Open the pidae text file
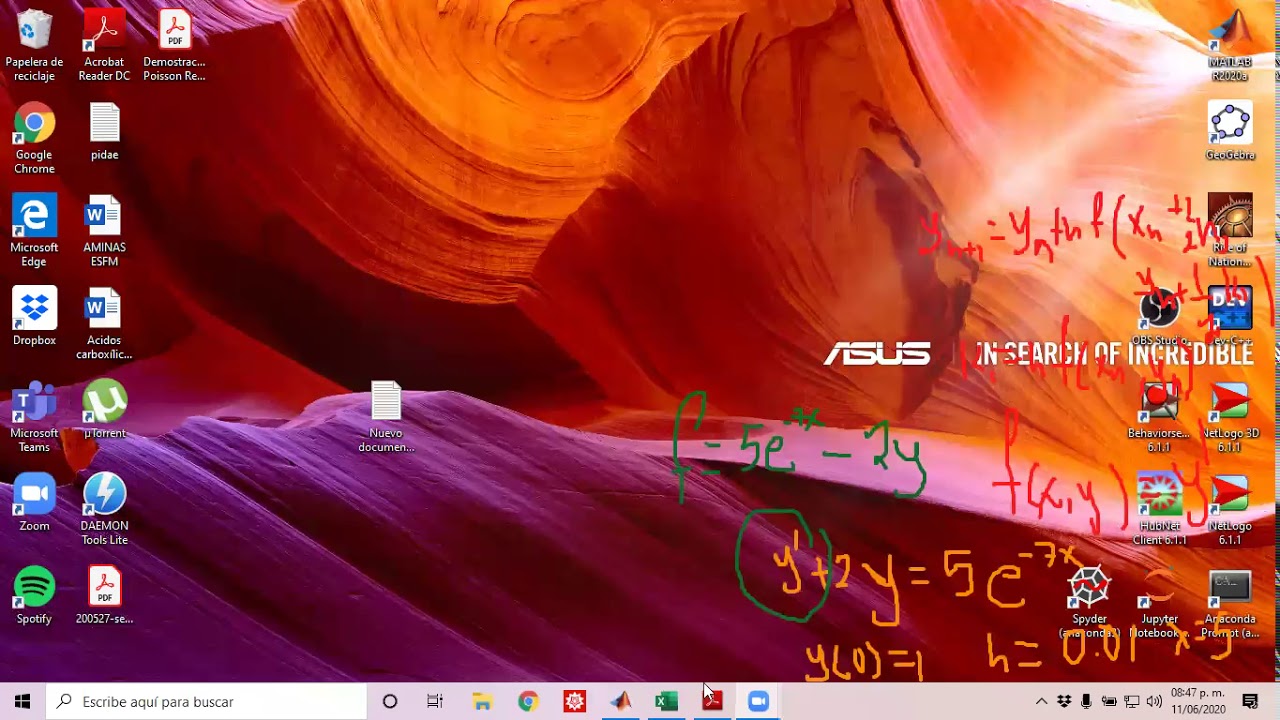The height and width of the screenshot is (720, 1280). click(104, 131)
